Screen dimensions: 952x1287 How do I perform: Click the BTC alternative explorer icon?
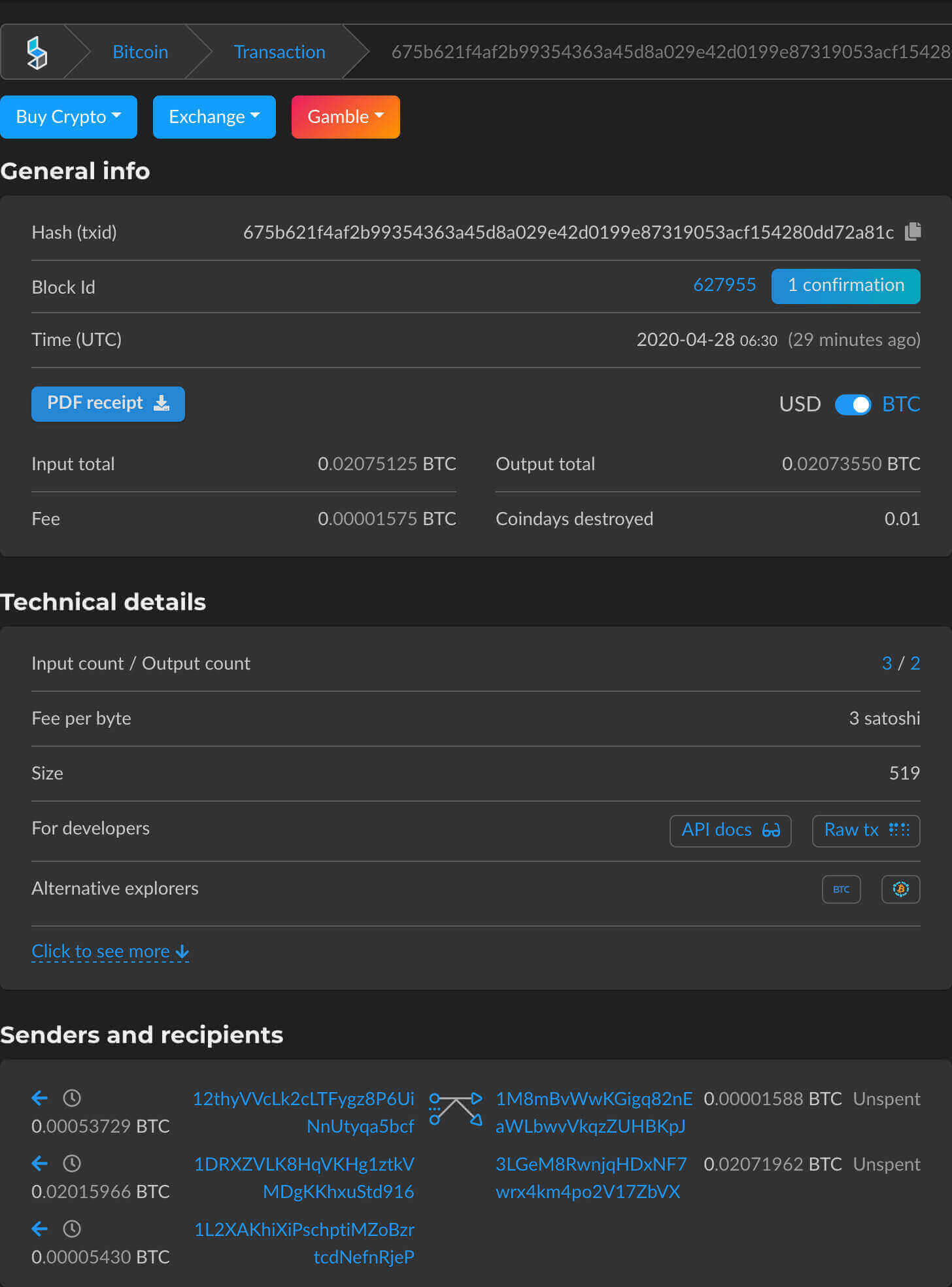tap(841, 889)
